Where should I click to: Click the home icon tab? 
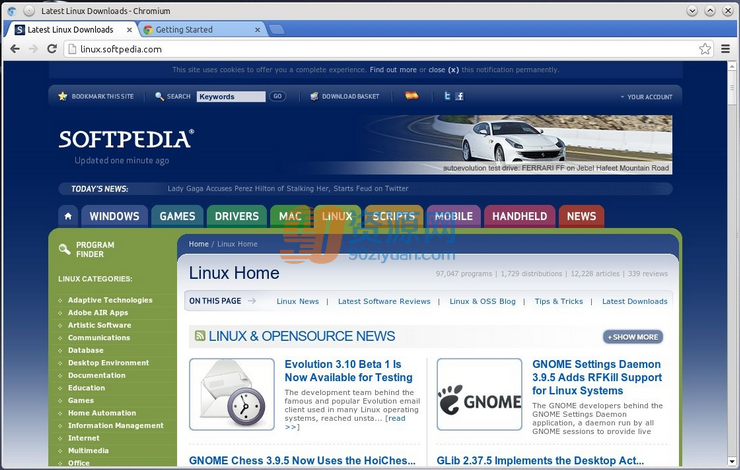click(68, 216)
